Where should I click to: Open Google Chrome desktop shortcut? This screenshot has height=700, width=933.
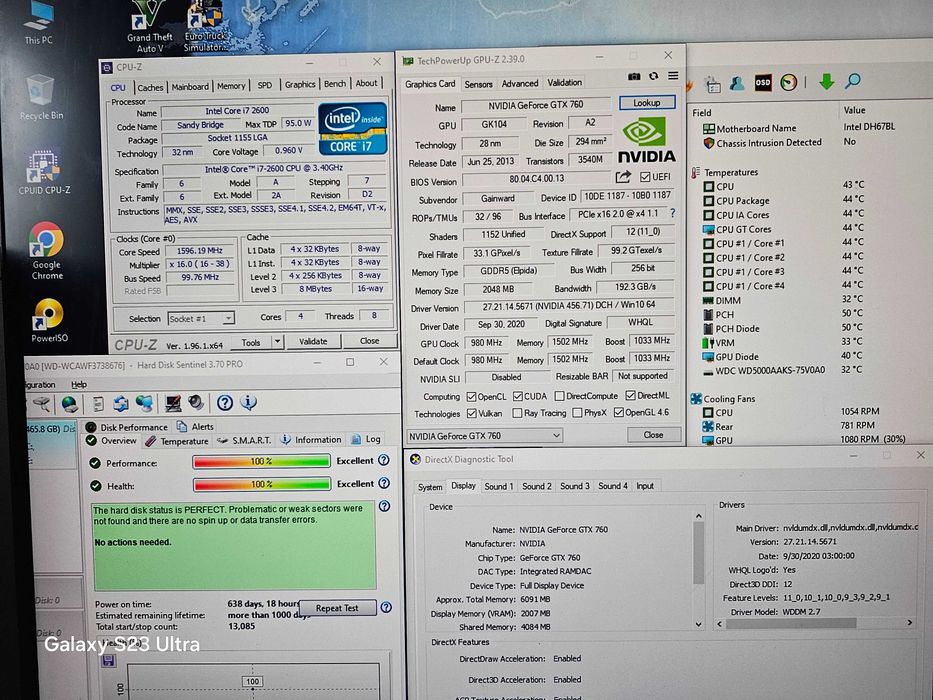click(46, 251)
